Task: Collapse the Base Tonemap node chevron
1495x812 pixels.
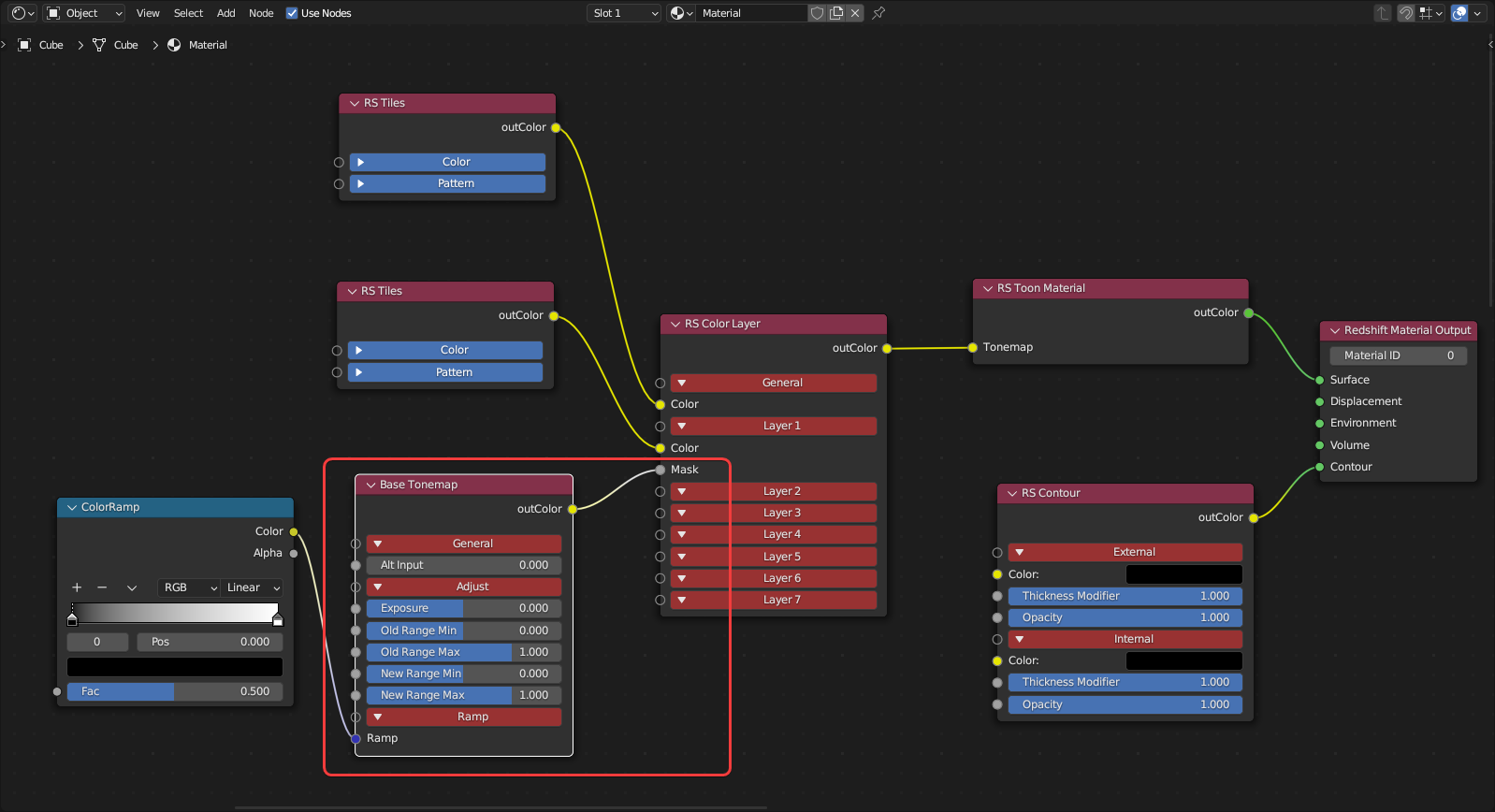Action: point(370,485)
